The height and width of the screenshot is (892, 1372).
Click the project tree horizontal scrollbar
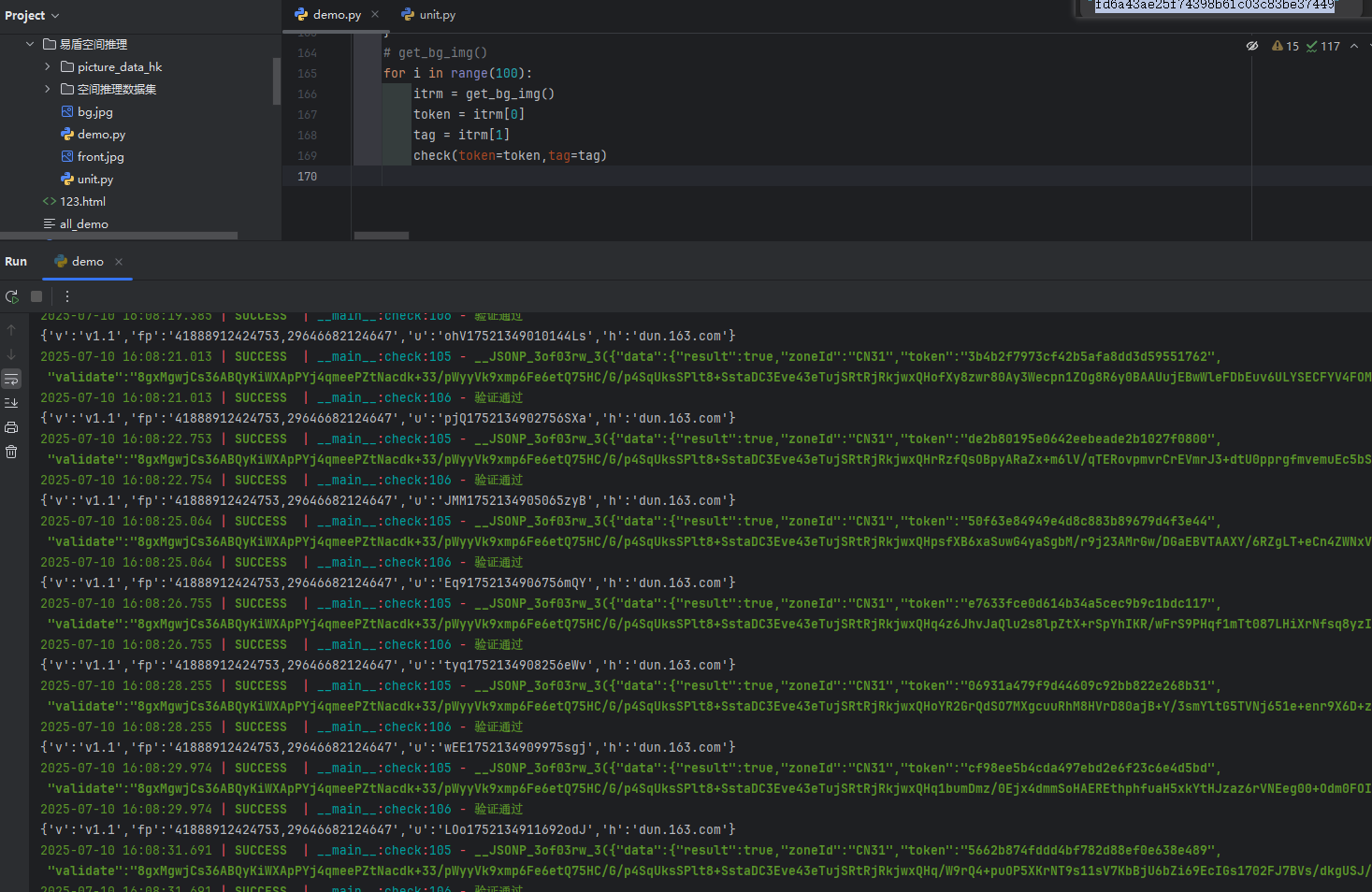pyautogui.click(x=119, y=236)
